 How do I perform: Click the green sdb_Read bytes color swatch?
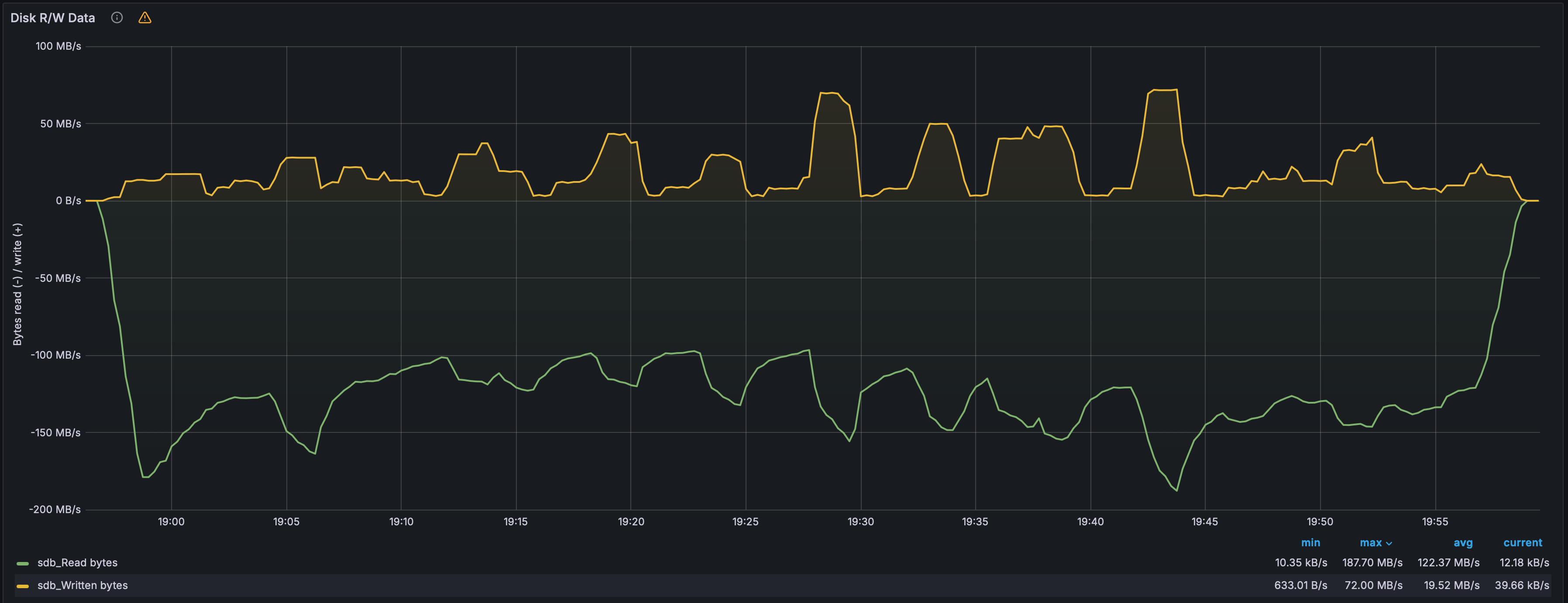[23, 563]
